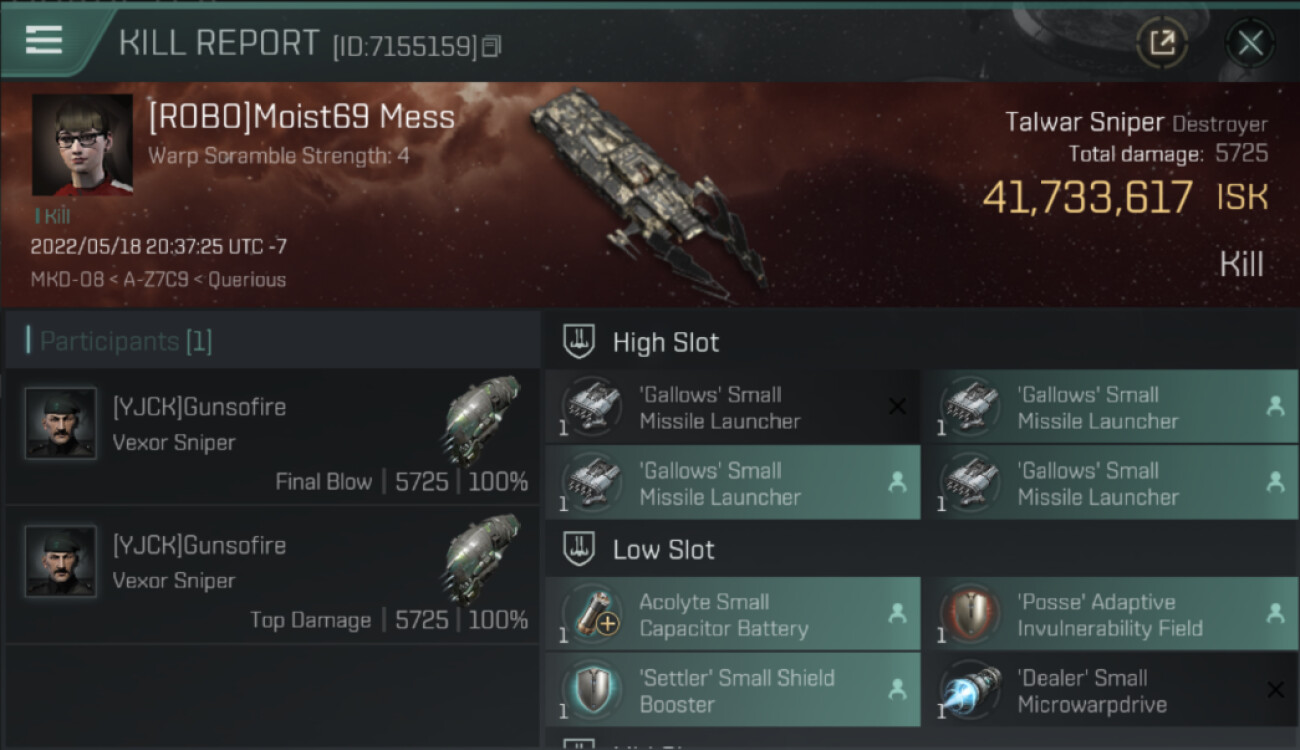Close the kill report window
The width and height of the screenshot is (1300, 750).
tap(1250, 42)
